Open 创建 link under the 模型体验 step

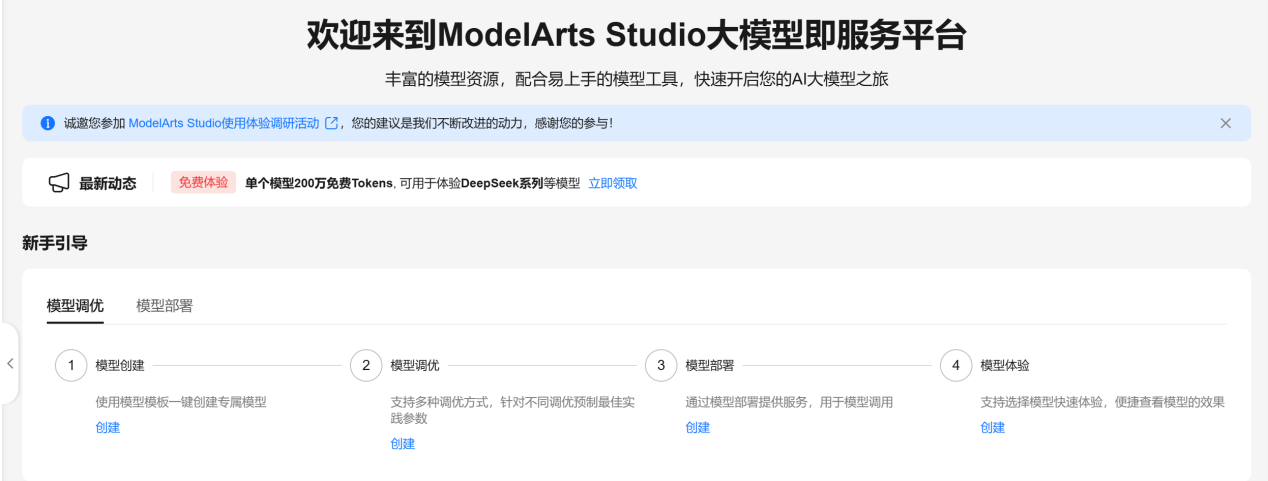point(993,427)
